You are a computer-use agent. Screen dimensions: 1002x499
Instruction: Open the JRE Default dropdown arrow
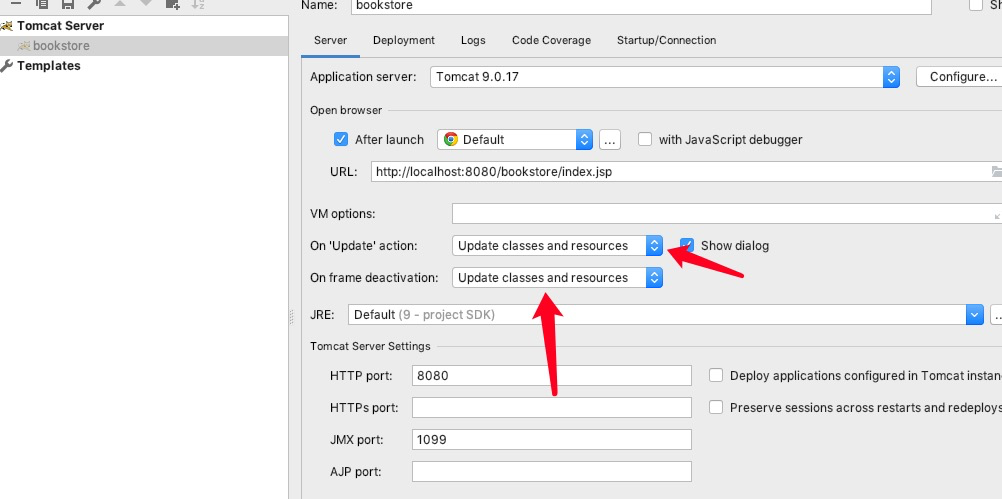[x=975, y=314]
